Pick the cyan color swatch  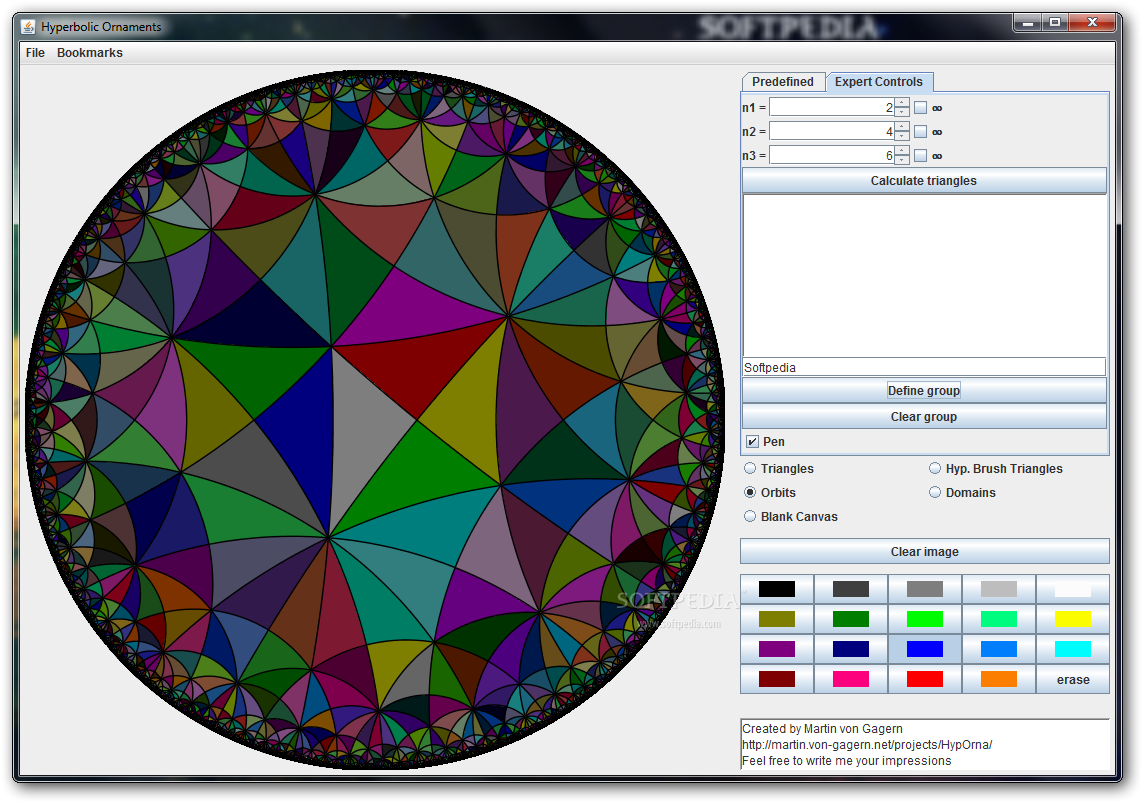click(x=1073, y=649)
